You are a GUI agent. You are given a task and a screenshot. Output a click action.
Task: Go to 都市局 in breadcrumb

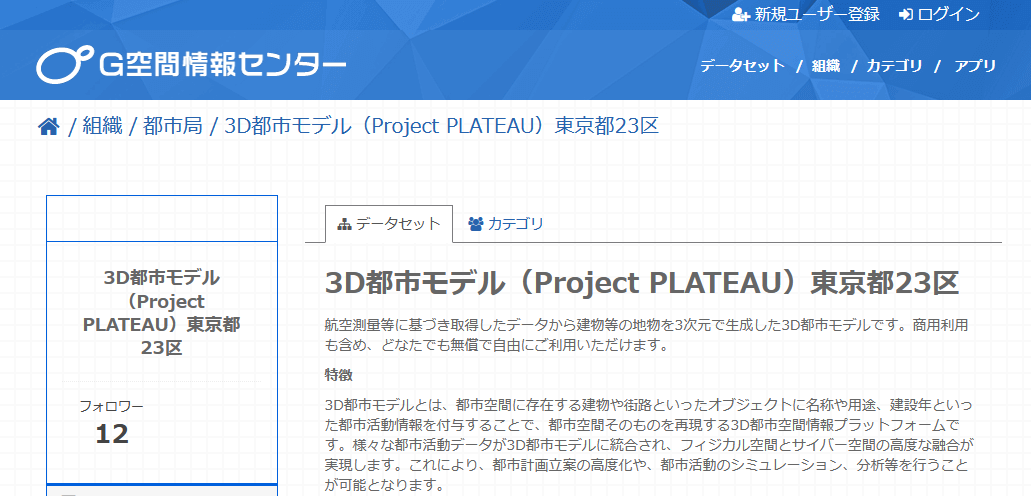click(x=173, y=126)
